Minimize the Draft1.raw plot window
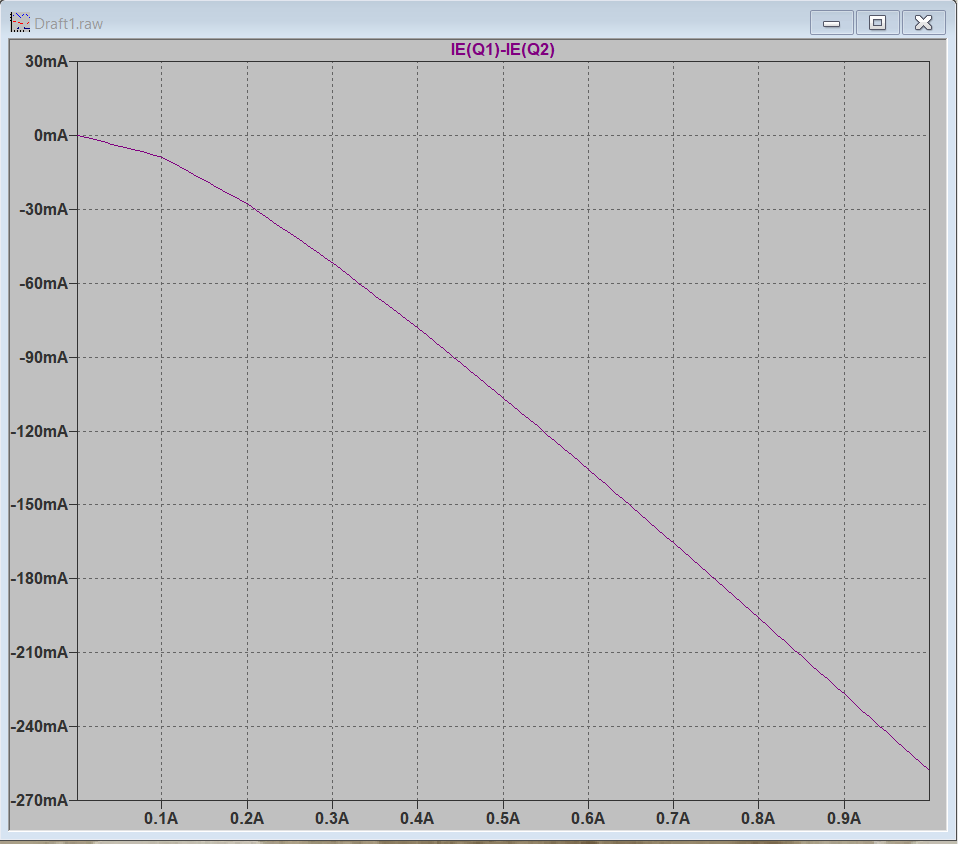Viewport: 958px width, 844px height. pos(831,23)
